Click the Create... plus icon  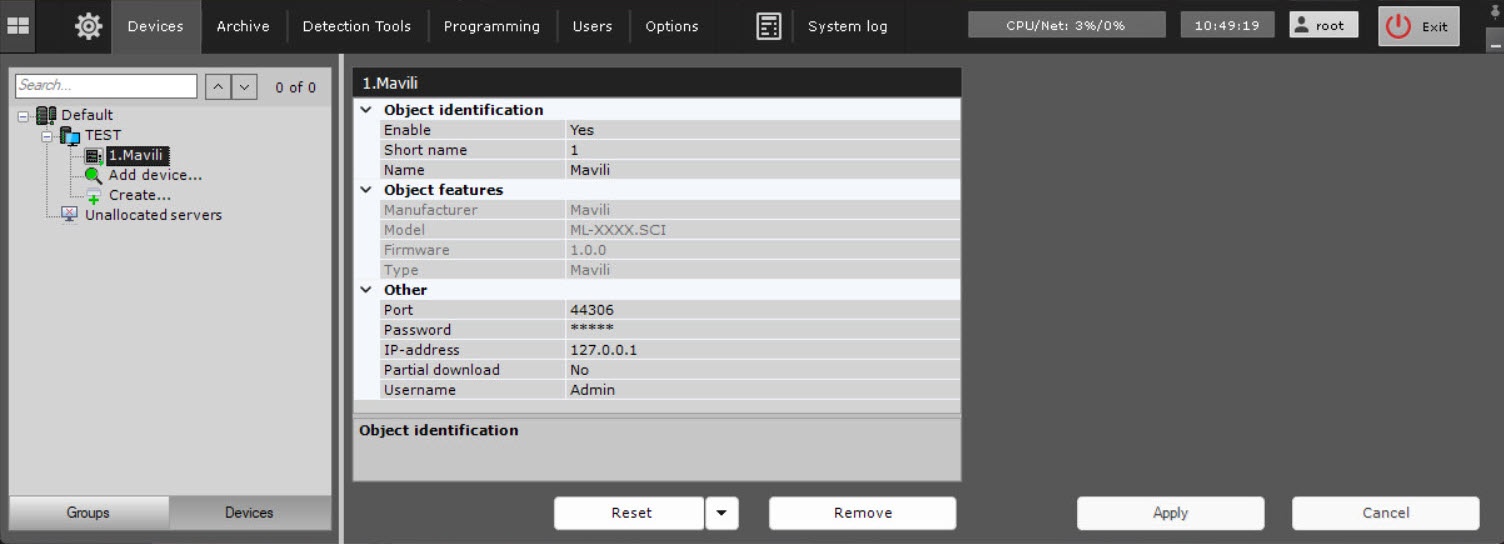tap(93, 196)
